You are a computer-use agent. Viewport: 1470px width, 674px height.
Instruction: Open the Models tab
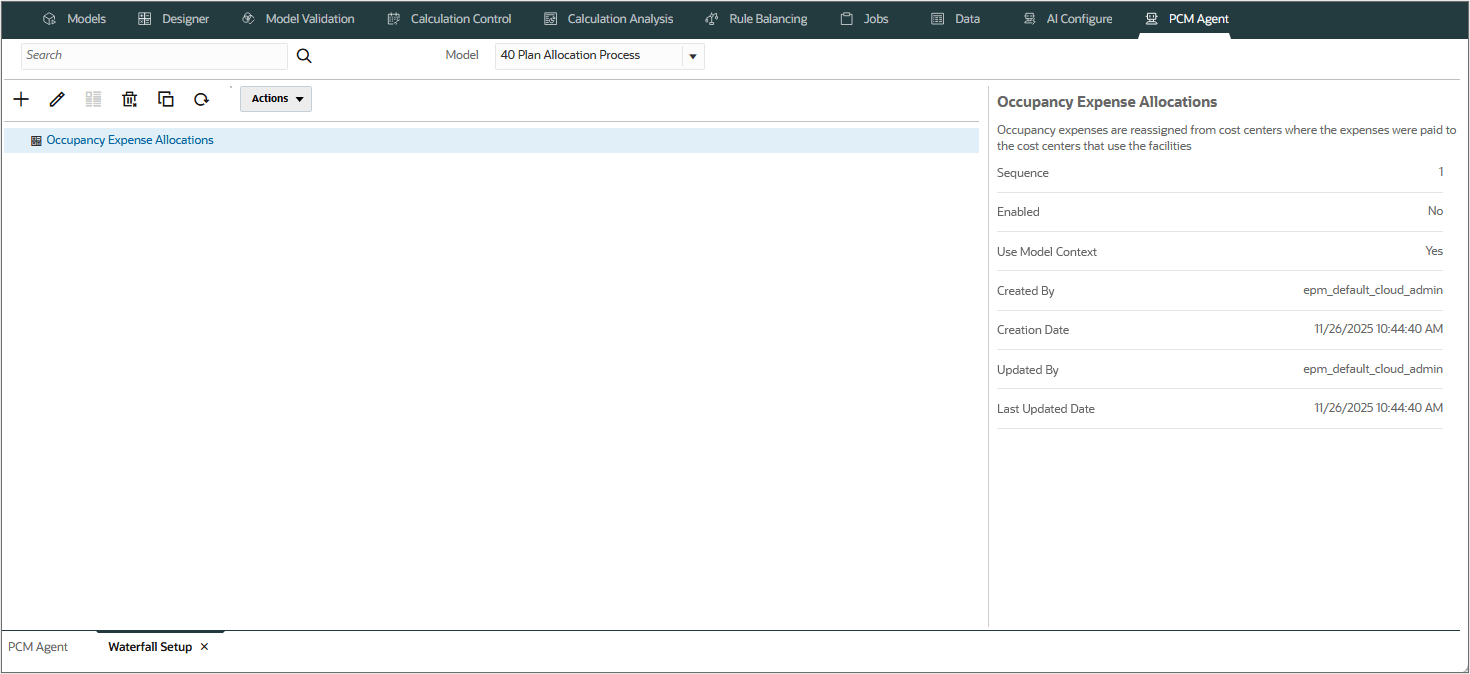point(75,19)
